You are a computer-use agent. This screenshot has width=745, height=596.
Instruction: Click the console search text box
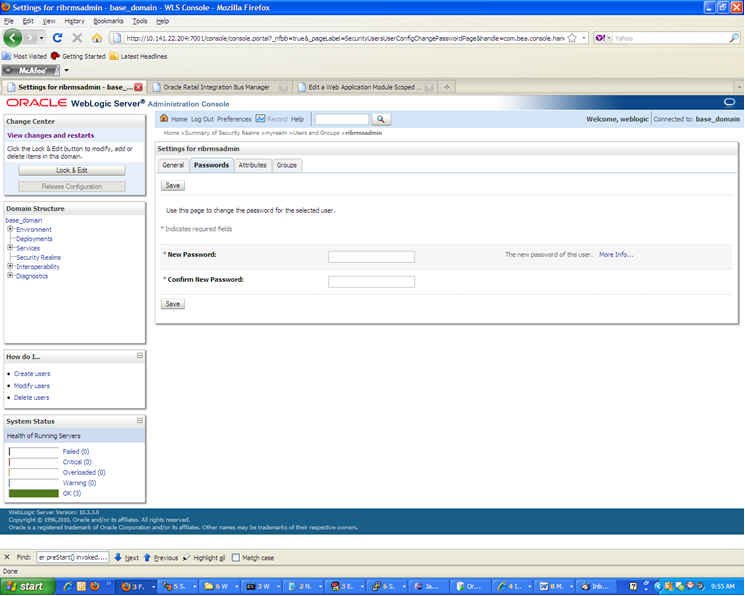342,119
